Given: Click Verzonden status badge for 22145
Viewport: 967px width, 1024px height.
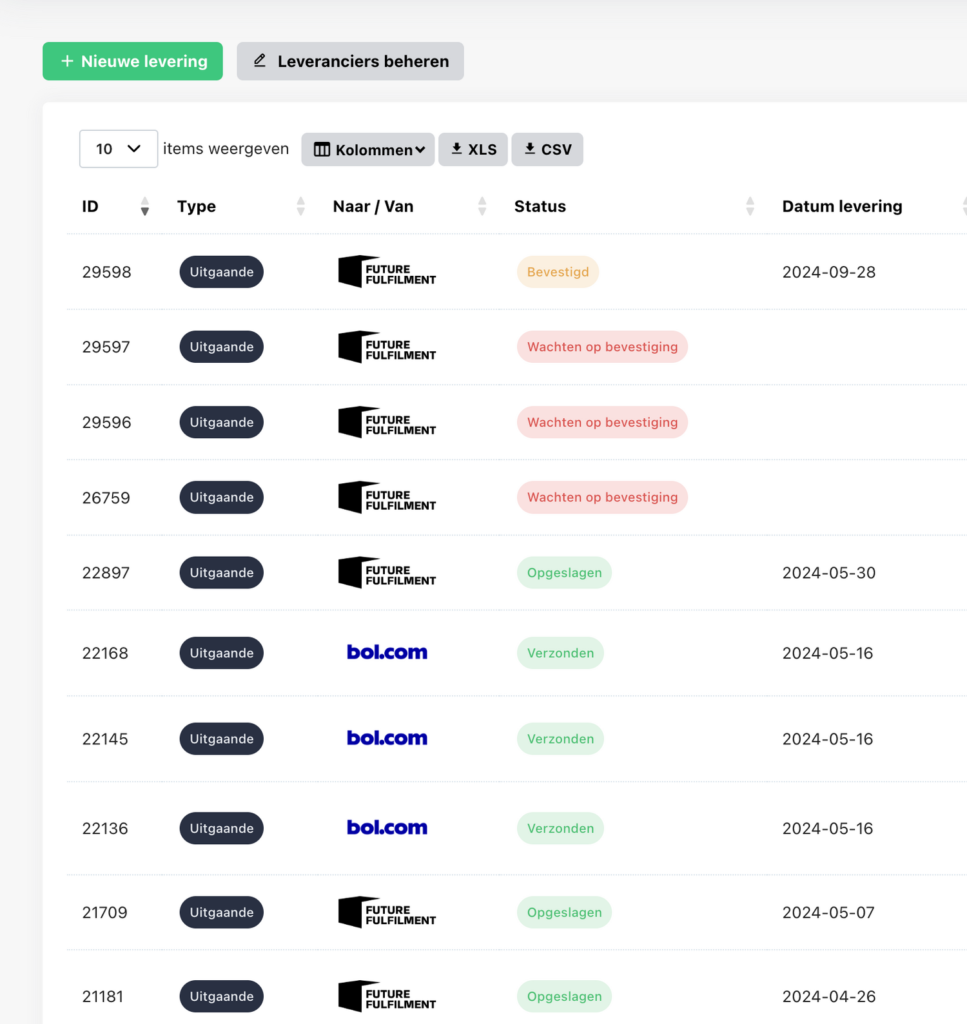Looking at the screenshot, I should point(560,739).
